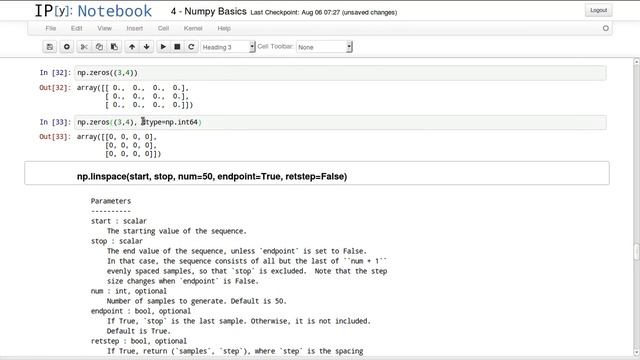
Task: Click 'stop : scalar' parameter text
Action: click(117, 241)
